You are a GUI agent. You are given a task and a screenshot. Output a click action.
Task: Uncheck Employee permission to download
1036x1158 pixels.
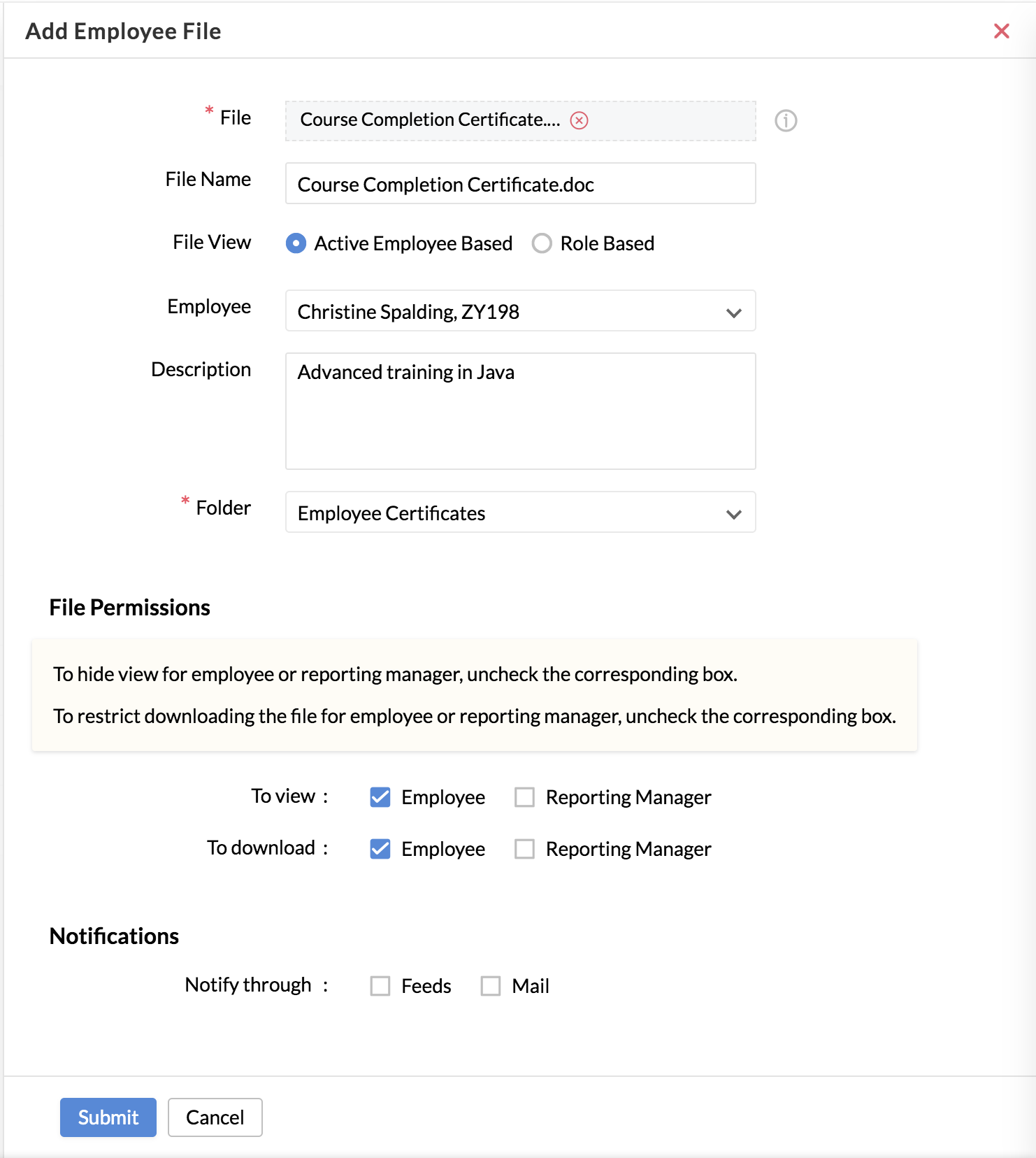[x=380, y=849]
